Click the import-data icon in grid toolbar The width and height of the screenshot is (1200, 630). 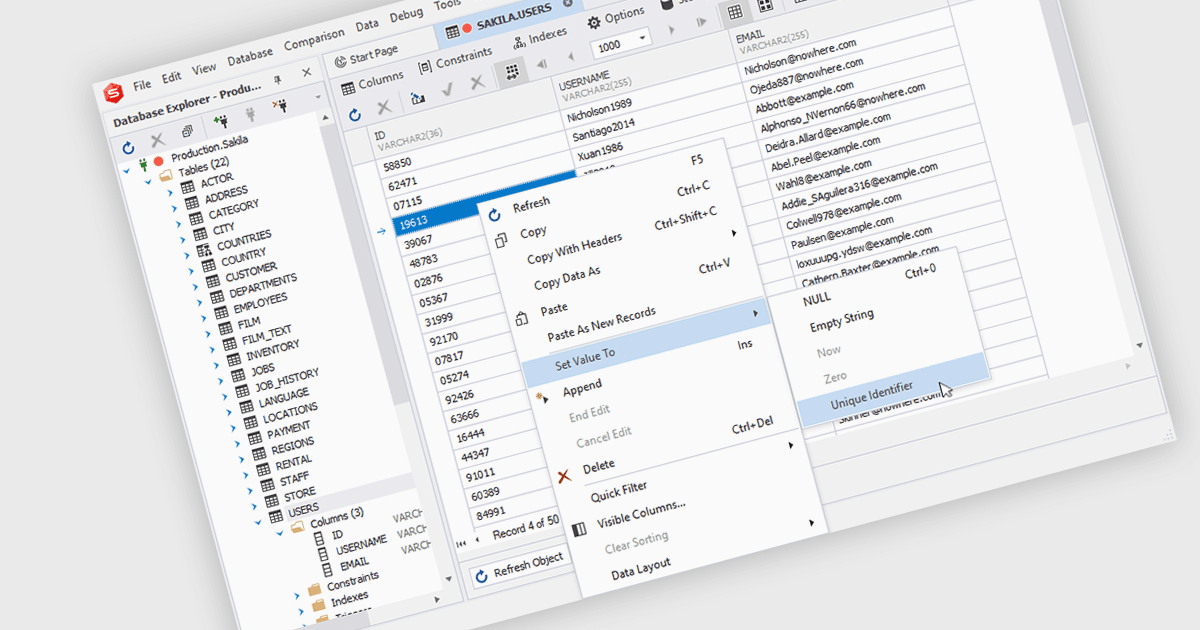(x=417, y=98)
